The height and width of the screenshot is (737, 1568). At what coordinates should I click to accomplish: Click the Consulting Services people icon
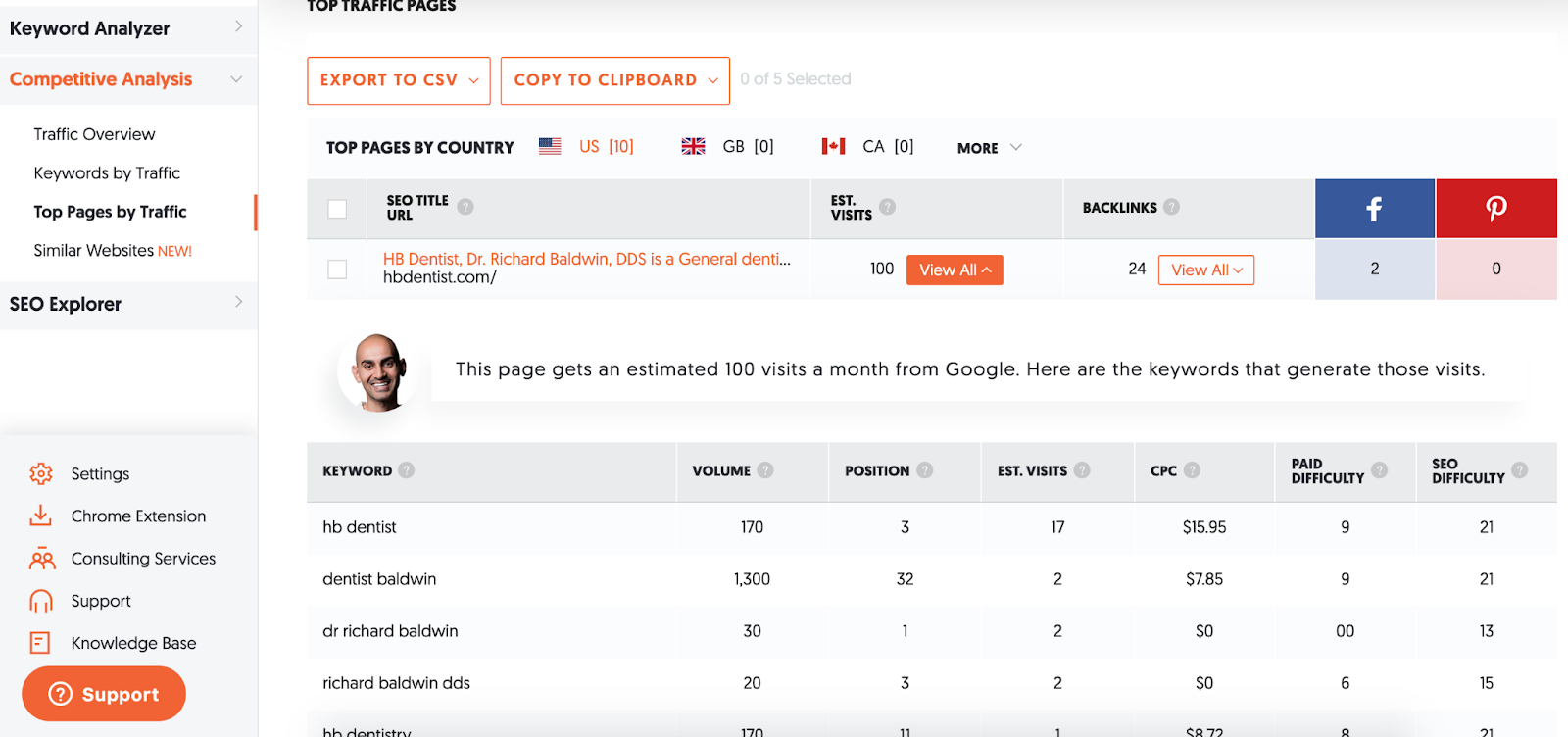41,559
